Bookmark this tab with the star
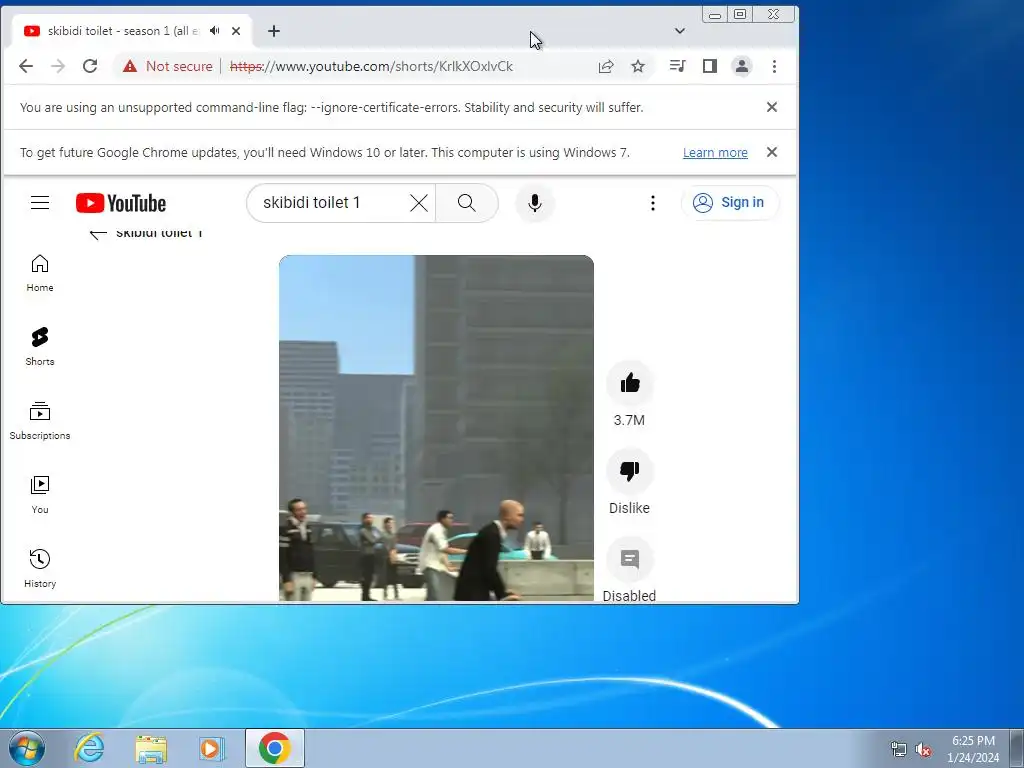The width and height of the screenshot is (1024, 768). (638, 66)
